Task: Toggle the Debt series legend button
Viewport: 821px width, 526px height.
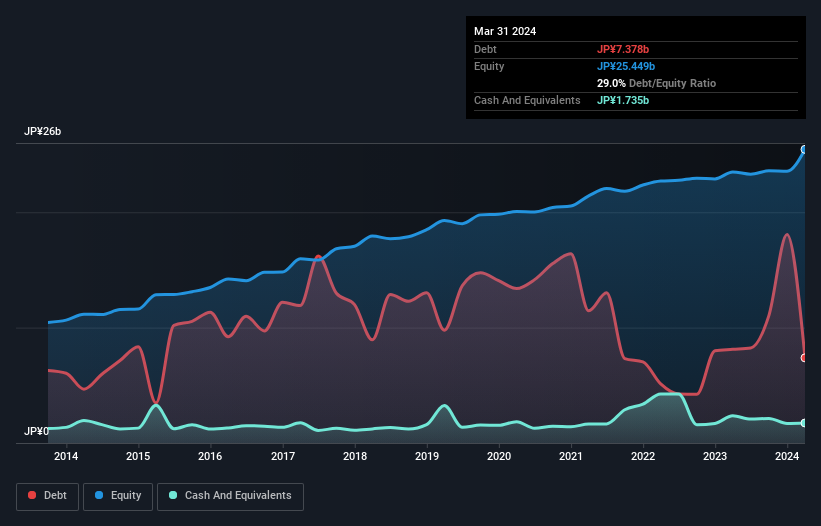Action: [48, 496]
